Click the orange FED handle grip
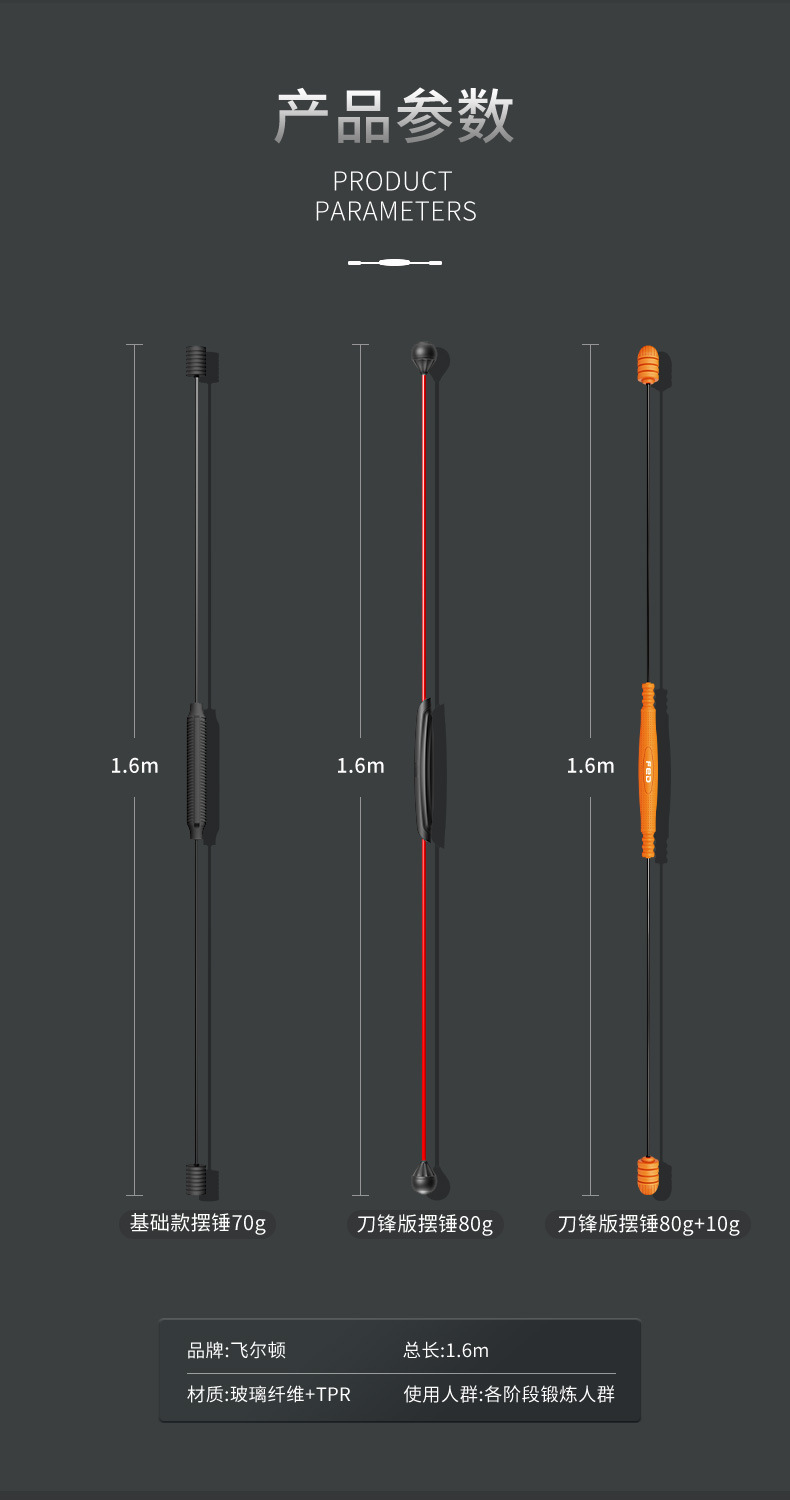This screenshot has height=1500, width=790. point(648,771)
